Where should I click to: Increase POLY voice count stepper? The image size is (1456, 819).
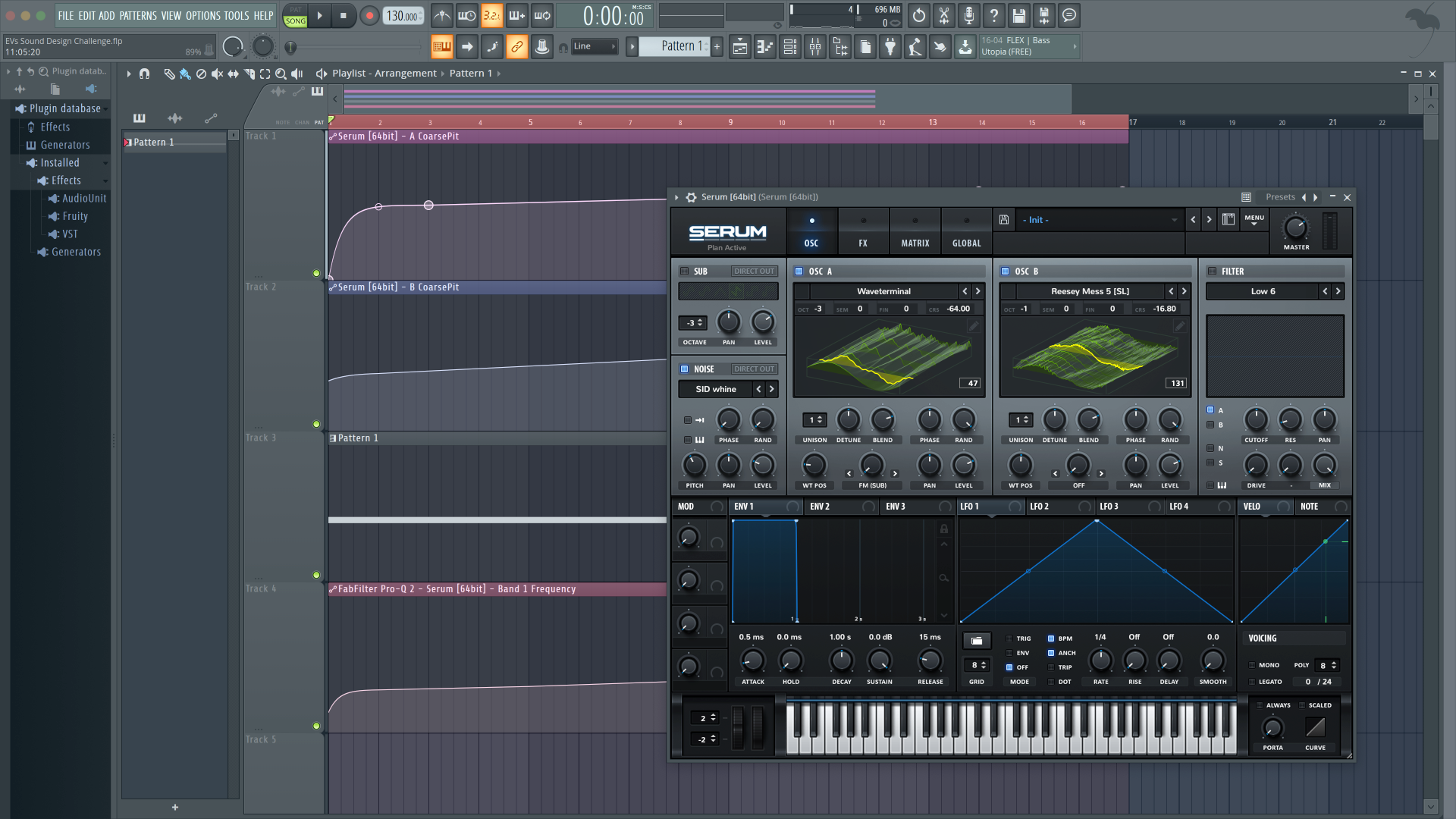tap(1334, 663)
